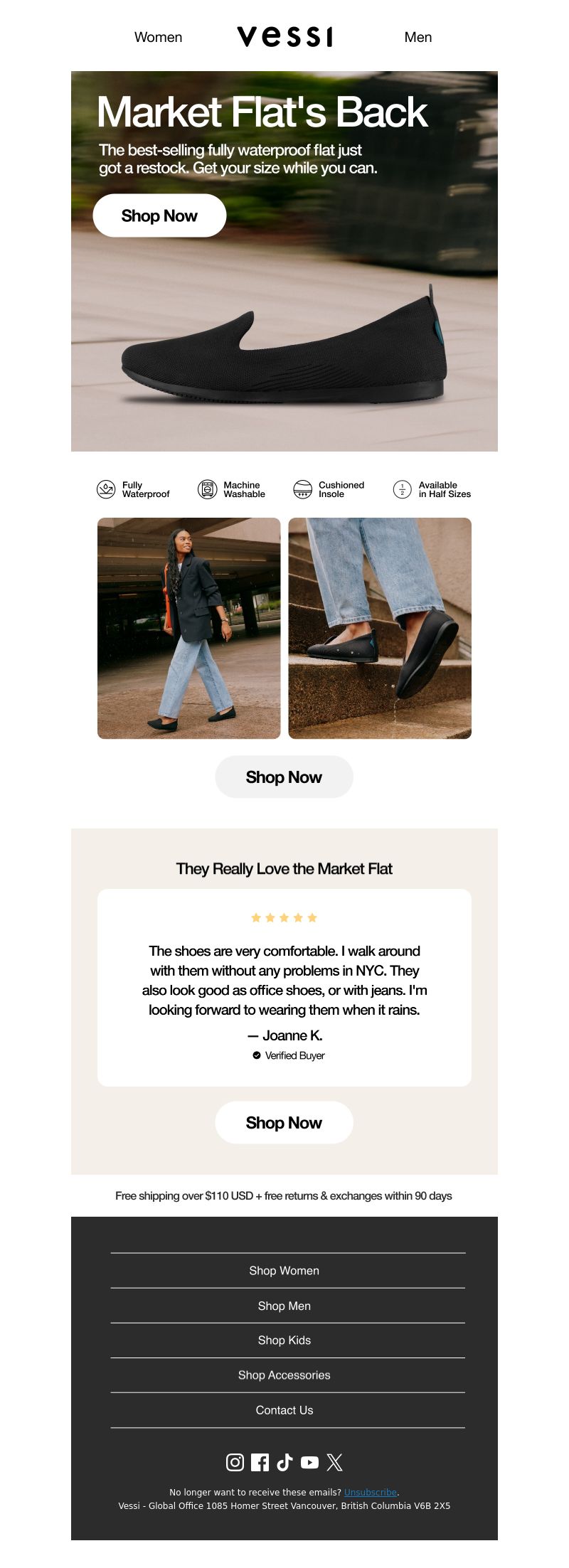Select Shop Kids in footer
Image resolution: width=569 pixels, height=1568 pixels.
click(284, 1340)
